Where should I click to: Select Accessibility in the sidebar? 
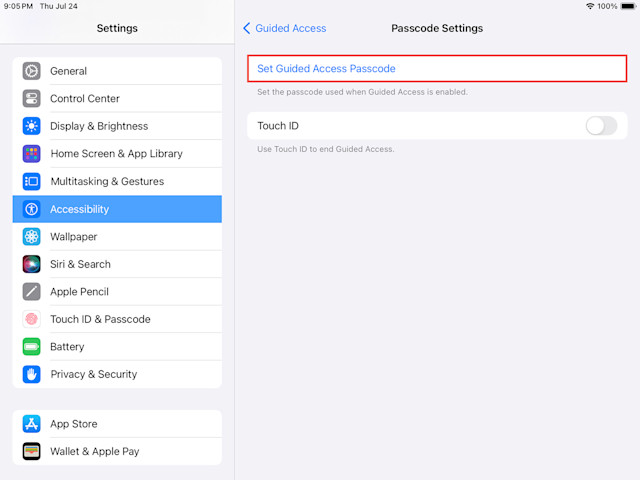pos(117,209)
